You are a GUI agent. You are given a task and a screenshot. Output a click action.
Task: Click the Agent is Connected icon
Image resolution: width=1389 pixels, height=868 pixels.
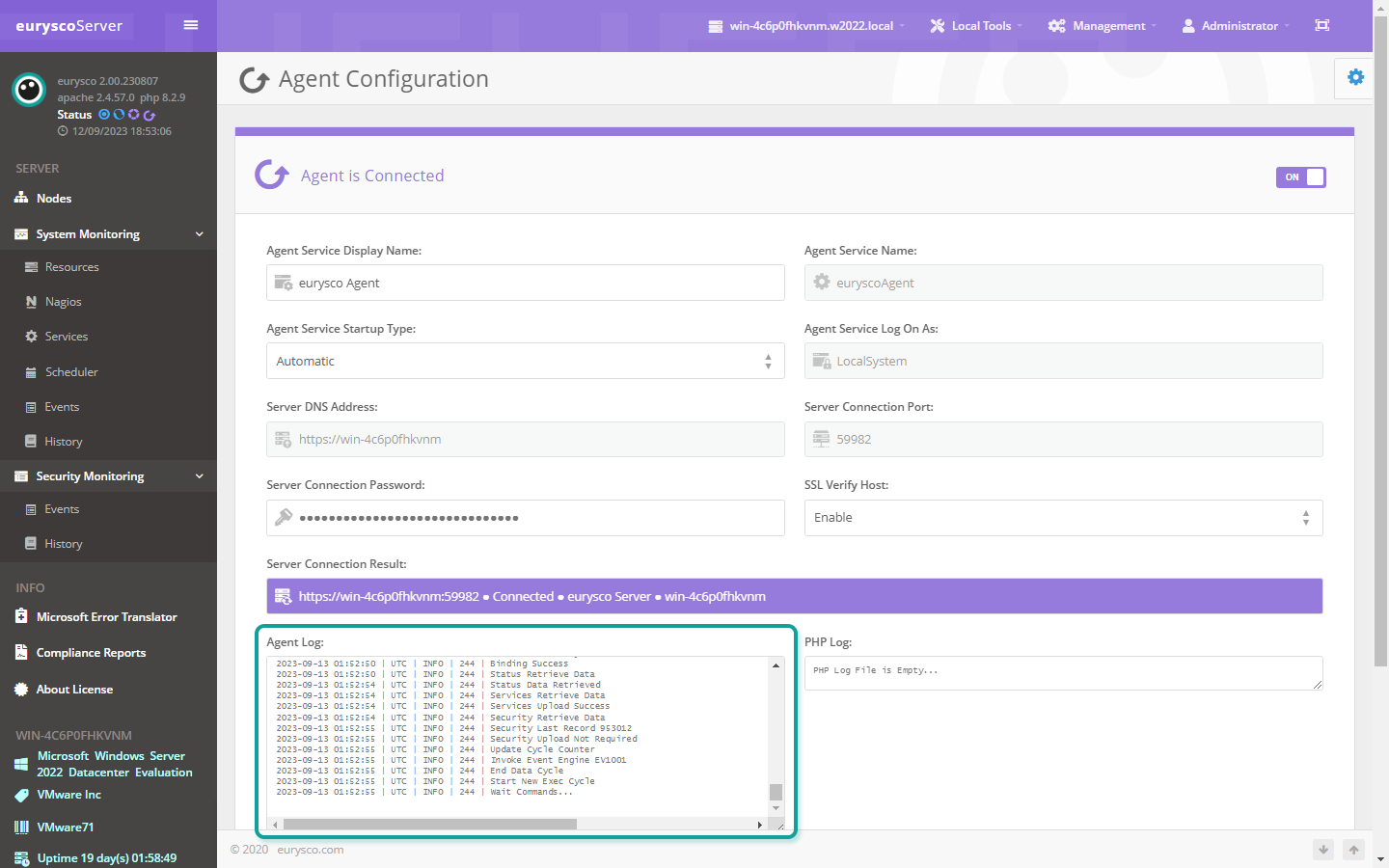tap(272, 175)
